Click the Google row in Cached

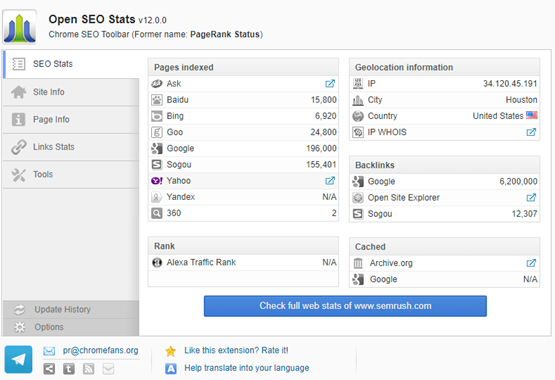pos(445,279)
